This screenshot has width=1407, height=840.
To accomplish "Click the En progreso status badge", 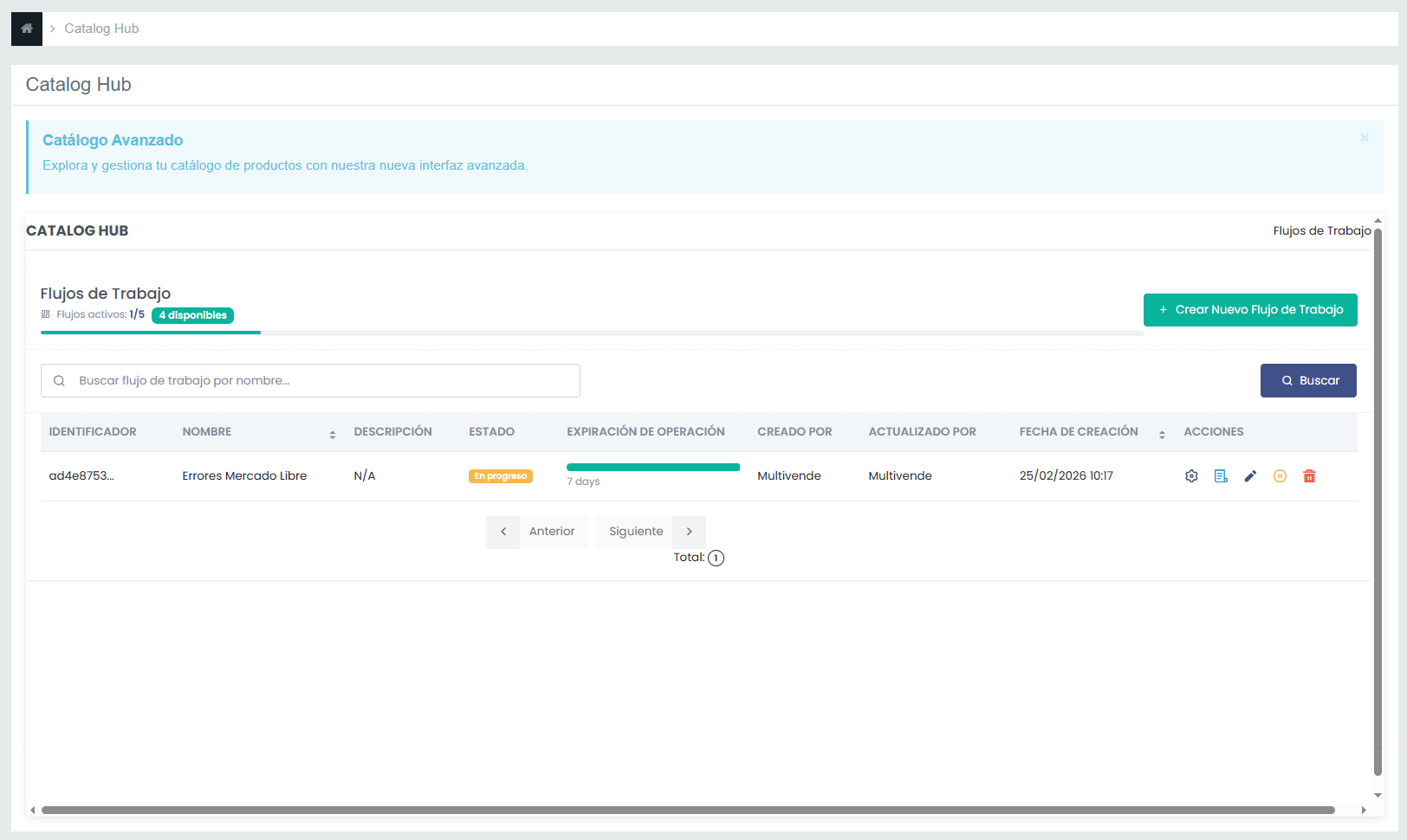I will click(500, 476).
